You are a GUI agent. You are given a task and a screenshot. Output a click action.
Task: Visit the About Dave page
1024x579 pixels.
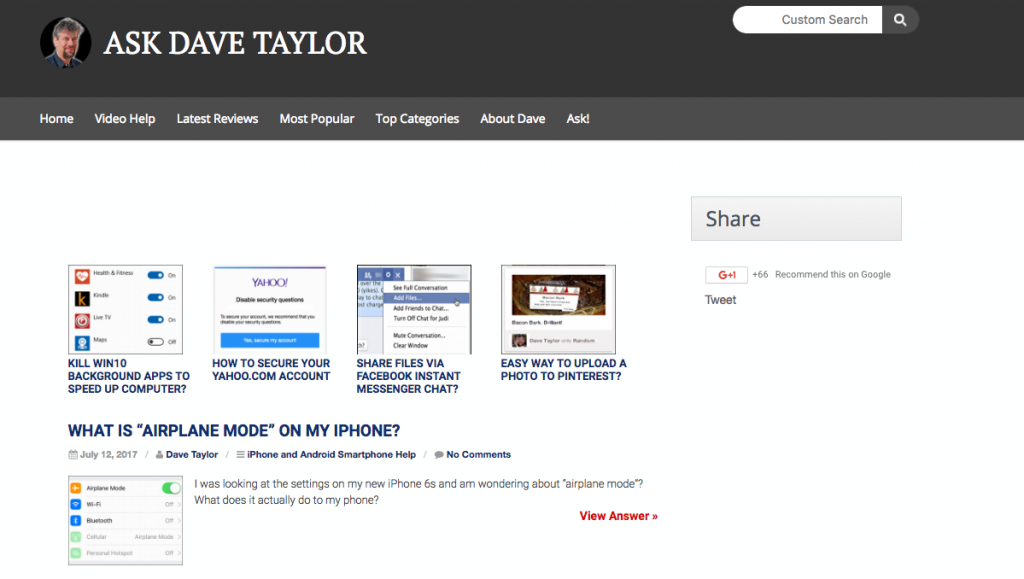click(x=513, y=119)
